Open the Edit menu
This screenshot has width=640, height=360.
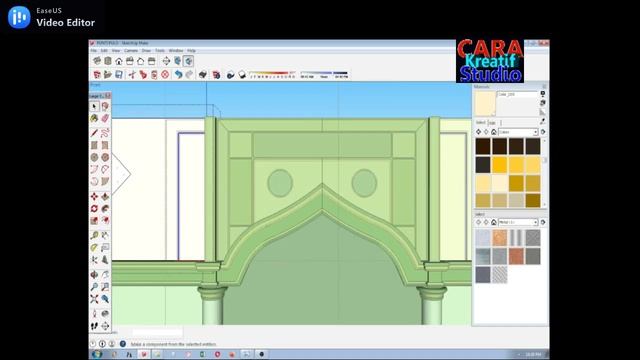click(x=104, y=51)
